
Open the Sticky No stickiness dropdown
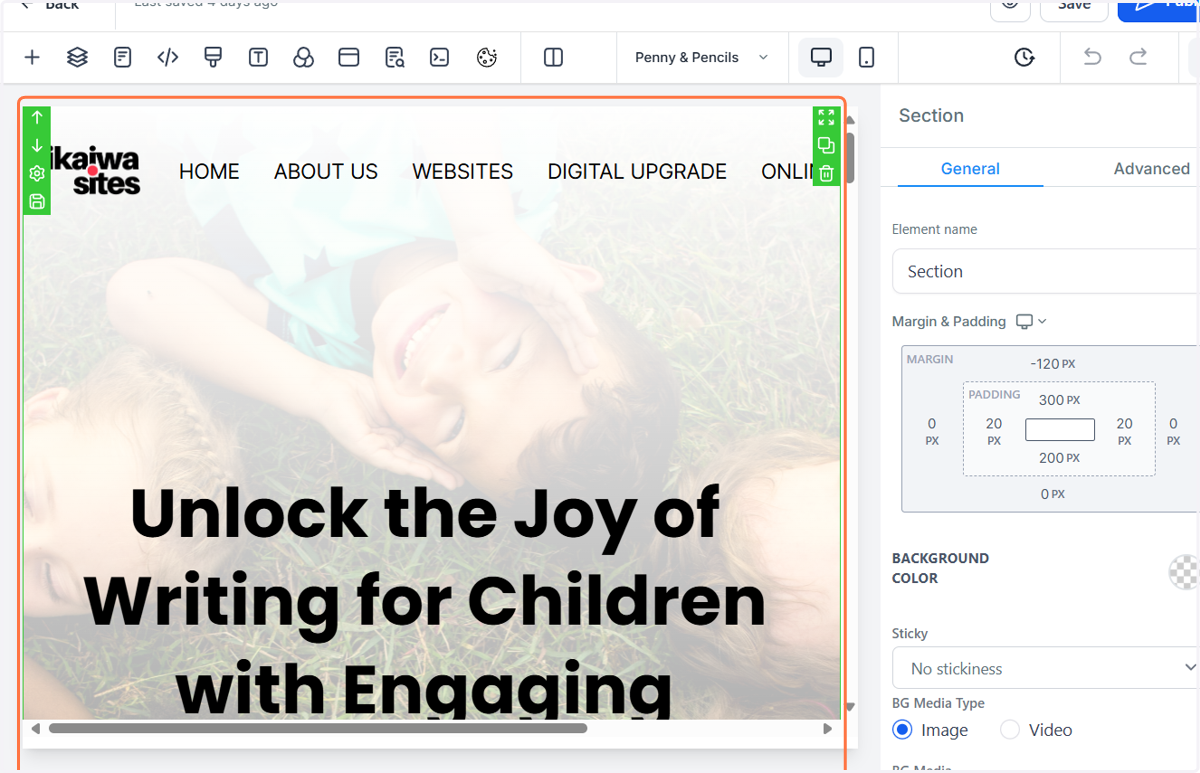[x=1045, y=668]
